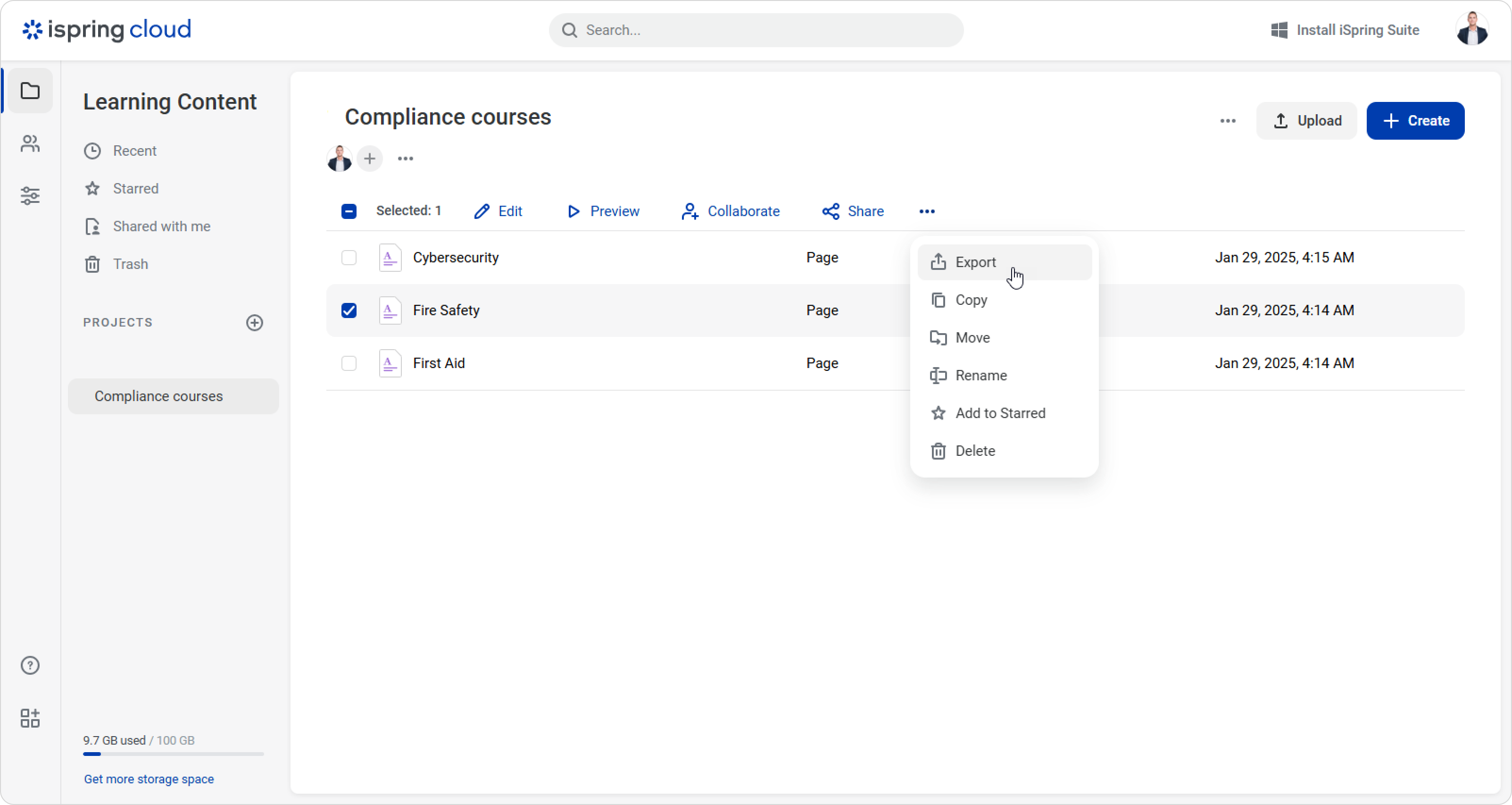Click the add collaborator plus icon beside avatar
Image resolution: width=1512 pixels, height=805 pixels.
coord(369,159)
